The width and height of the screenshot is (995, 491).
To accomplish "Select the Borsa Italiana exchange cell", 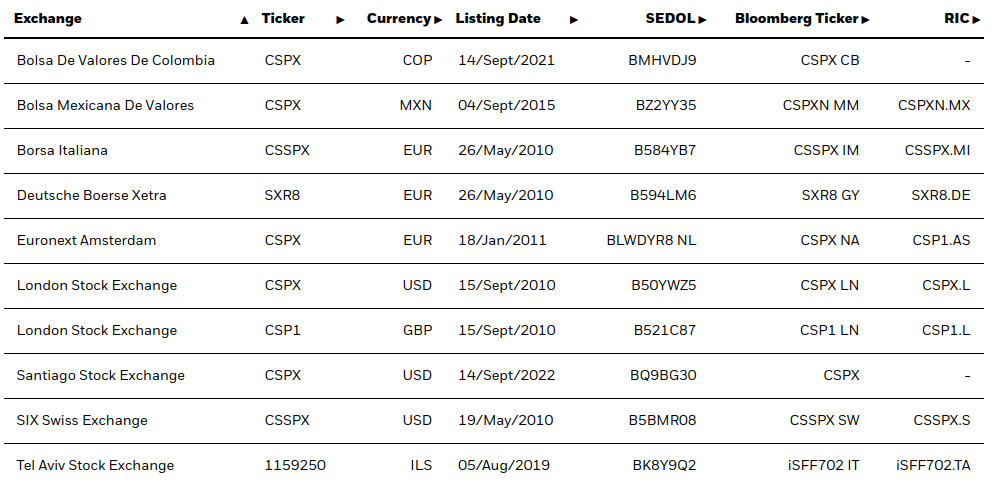I will pyautogui.click(x=62, y=150).
